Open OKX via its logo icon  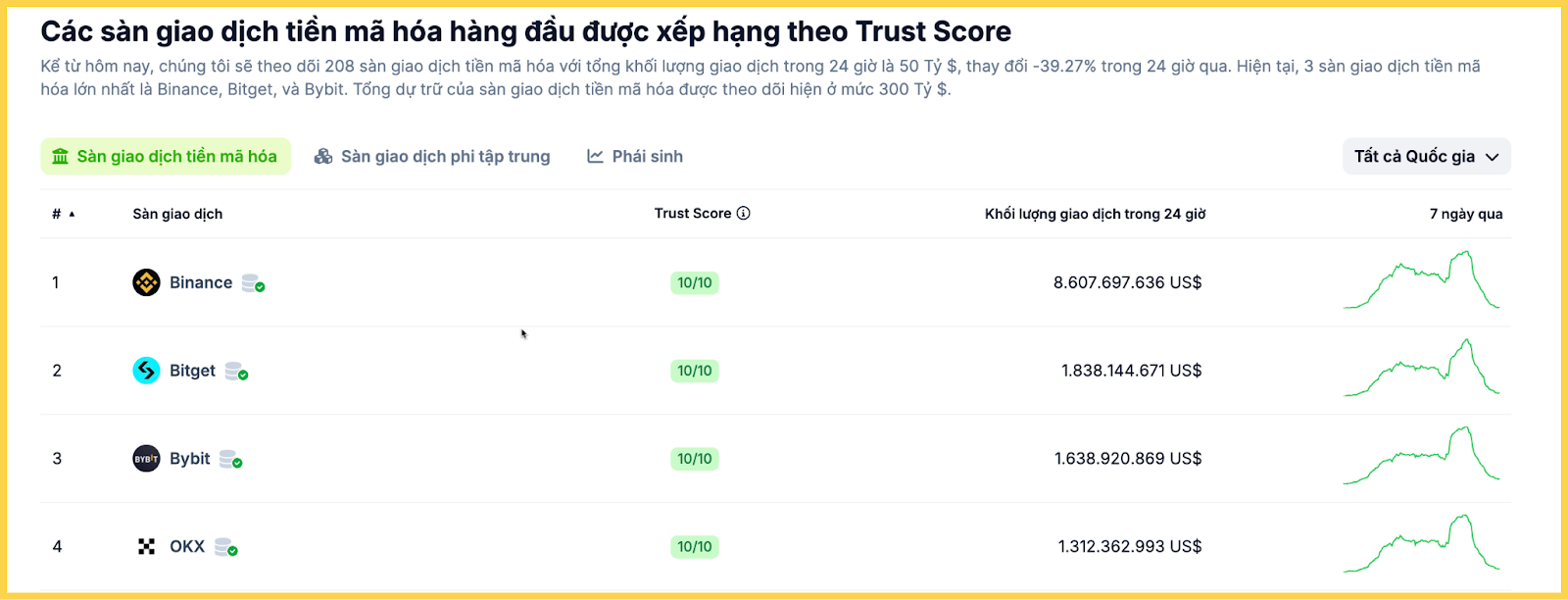(x=148, y=546)
